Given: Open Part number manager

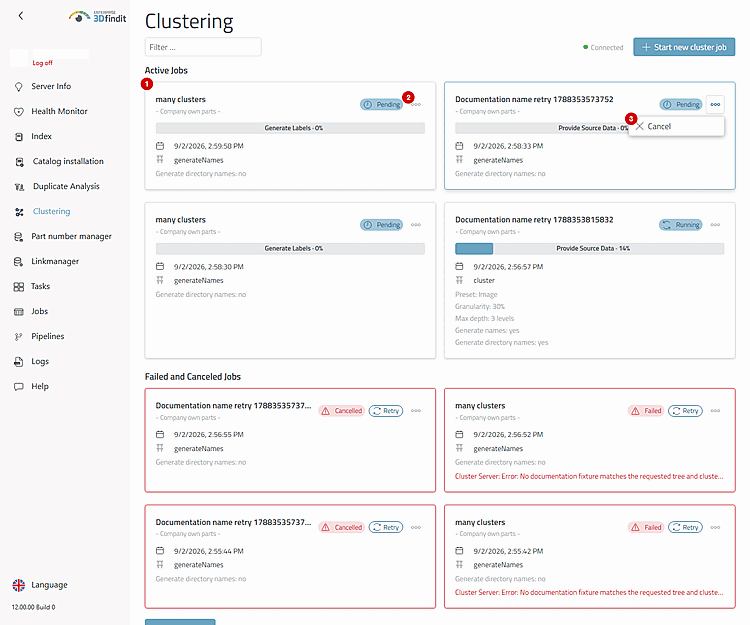Looking at the screenshot, I should tap(71, 236).
